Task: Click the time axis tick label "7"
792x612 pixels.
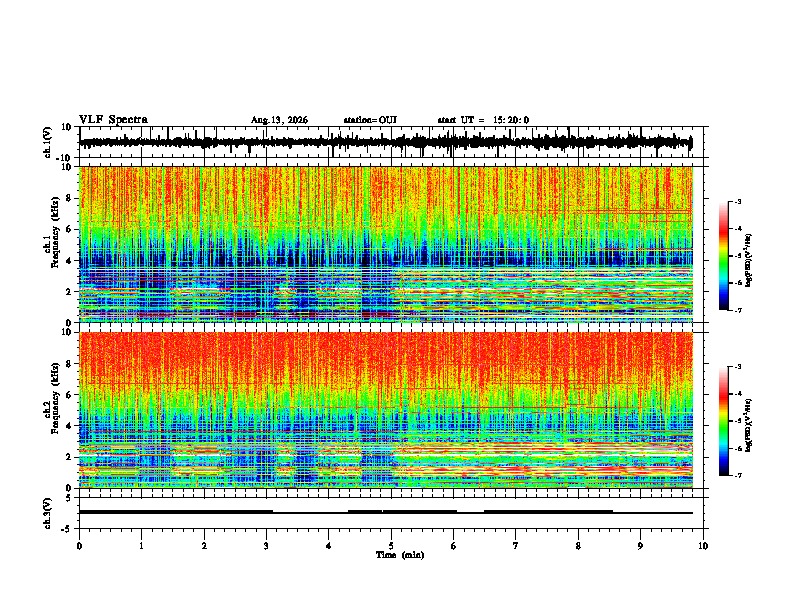Action: 516,546
